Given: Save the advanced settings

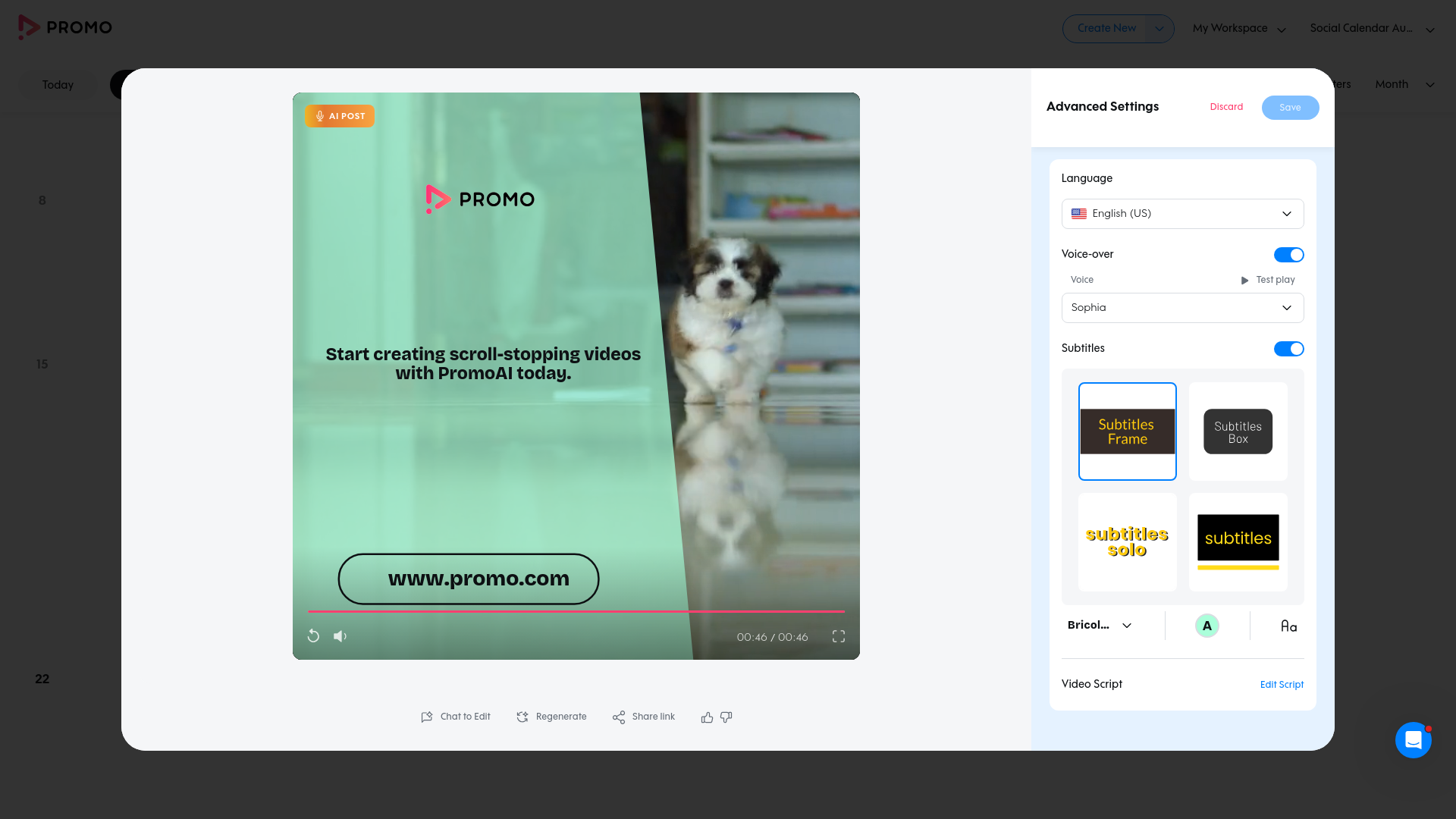Looking at the screenshot, I should (1290, 108).
